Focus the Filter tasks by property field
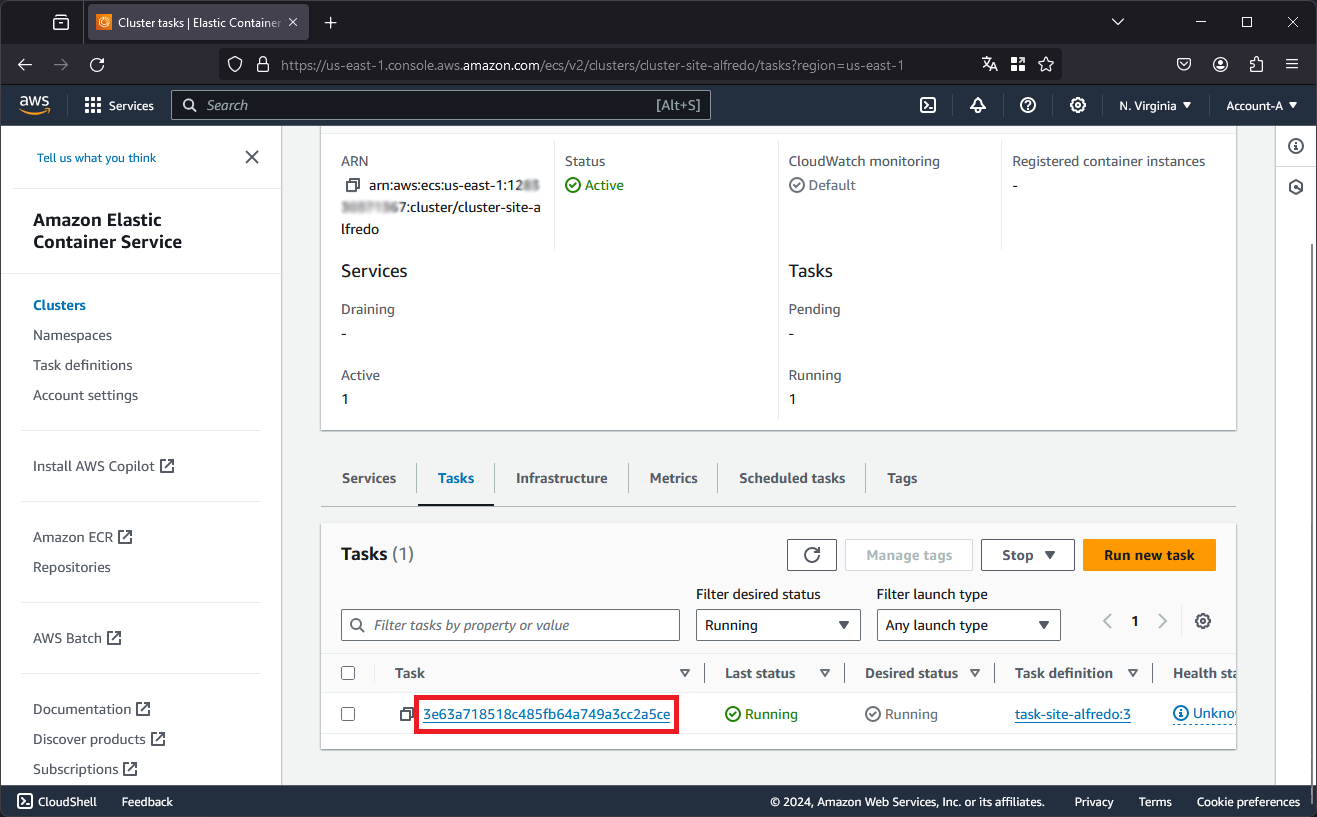Viewport: 1317px width, 817px height. click(510, 625)
